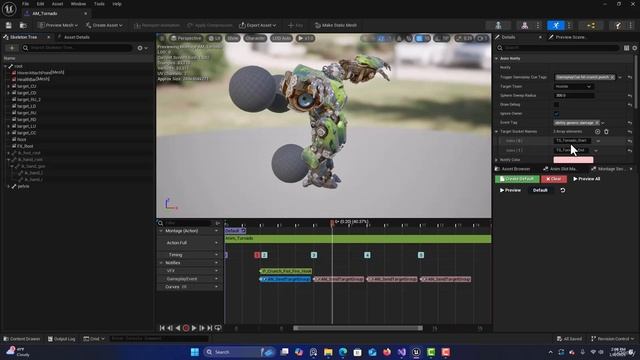Collapse the Target Socket Names array

(x=497, y=131)
